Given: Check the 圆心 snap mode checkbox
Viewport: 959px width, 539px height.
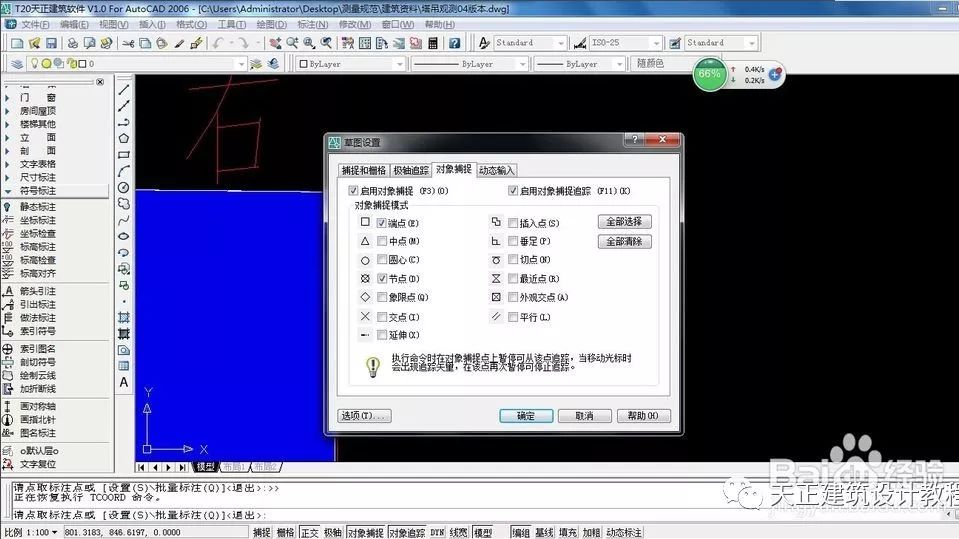Looking at the screenshot, I should click(x=382, y=259).
